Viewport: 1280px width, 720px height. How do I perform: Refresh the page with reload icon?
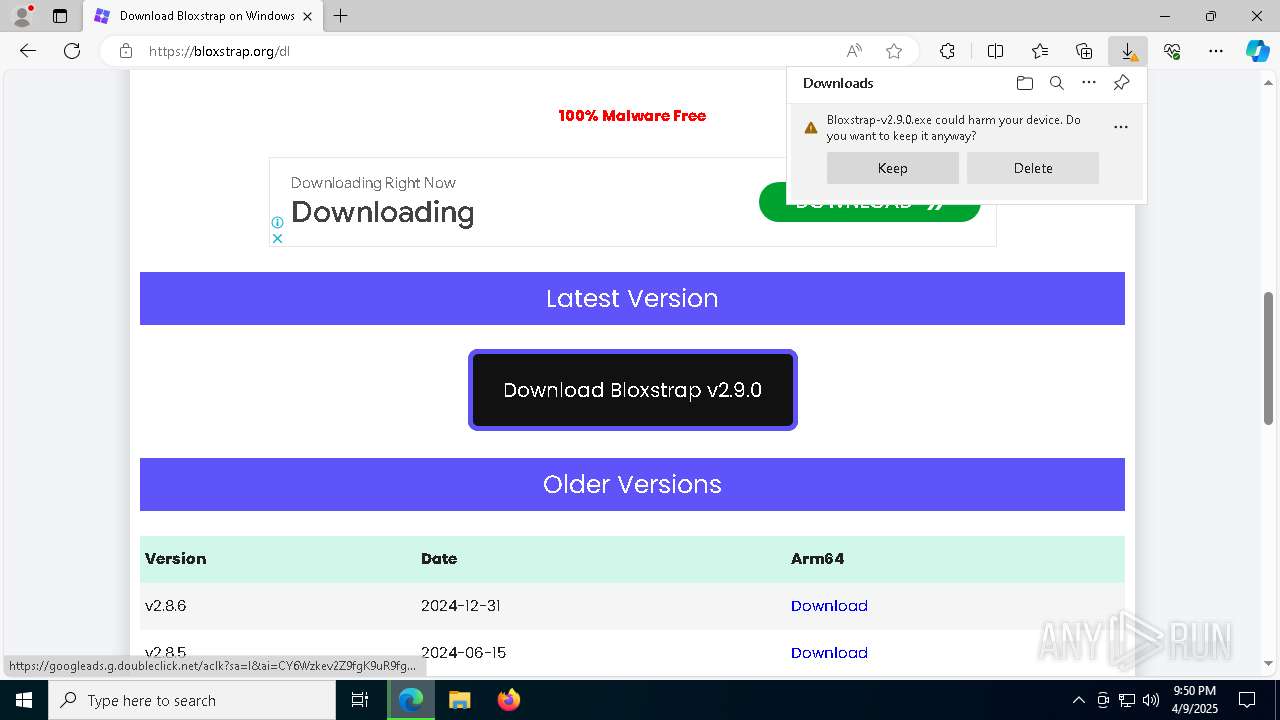click(72, 51)
